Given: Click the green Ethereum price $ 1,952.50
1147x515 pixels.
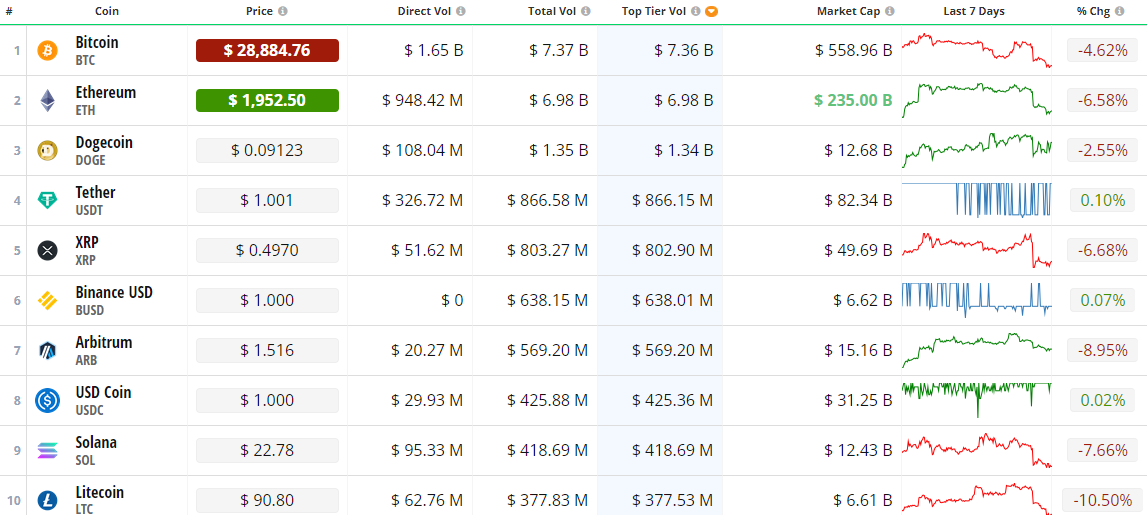Looking at the screenshot, I should [x=267, y=100].
